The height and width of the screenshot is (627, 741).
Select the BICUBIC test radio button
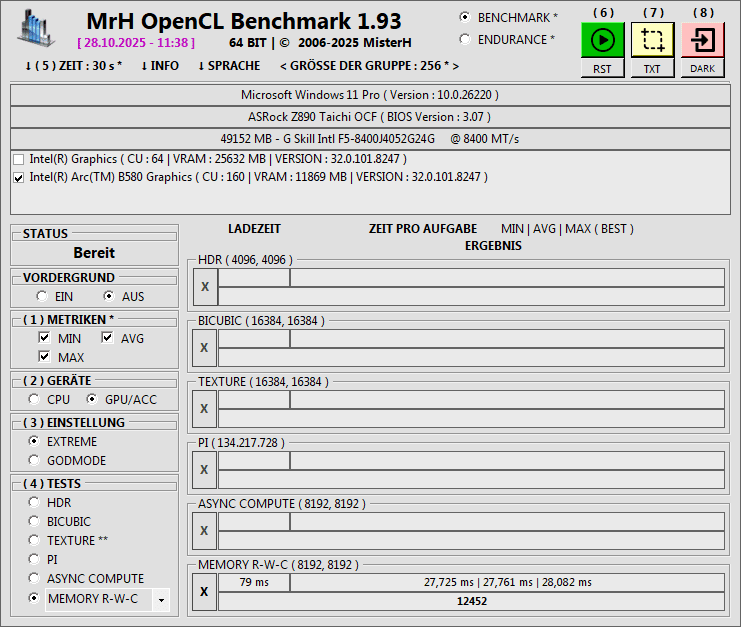34,521
